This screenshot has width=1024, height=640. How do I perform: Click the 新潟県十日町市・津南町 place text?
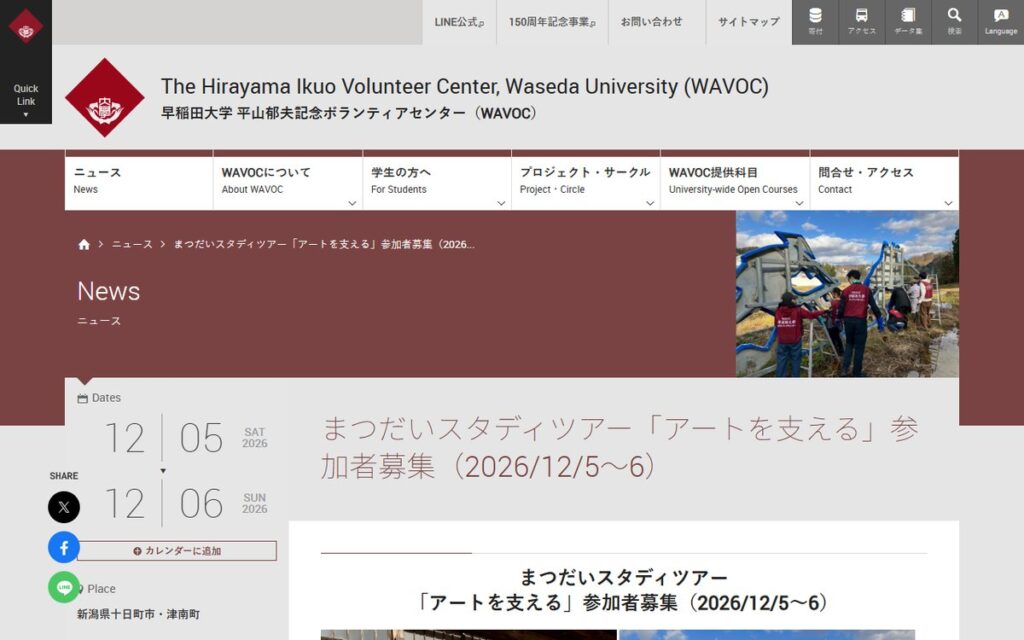(138, 614)
